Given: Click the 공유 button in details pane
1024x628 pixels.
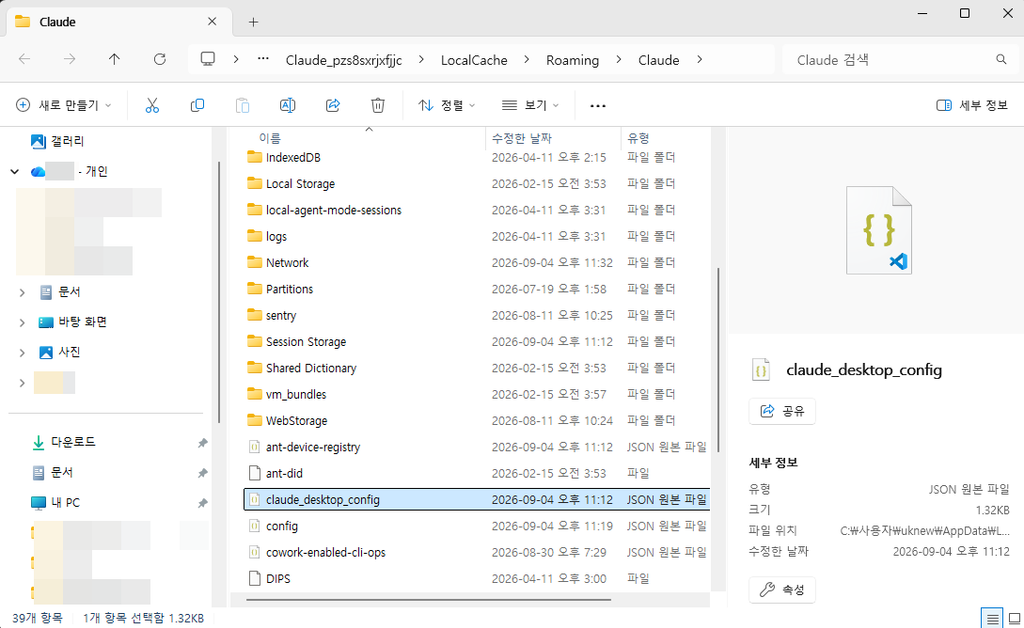Looking at the screenshot, I should (x=782, y=411).
